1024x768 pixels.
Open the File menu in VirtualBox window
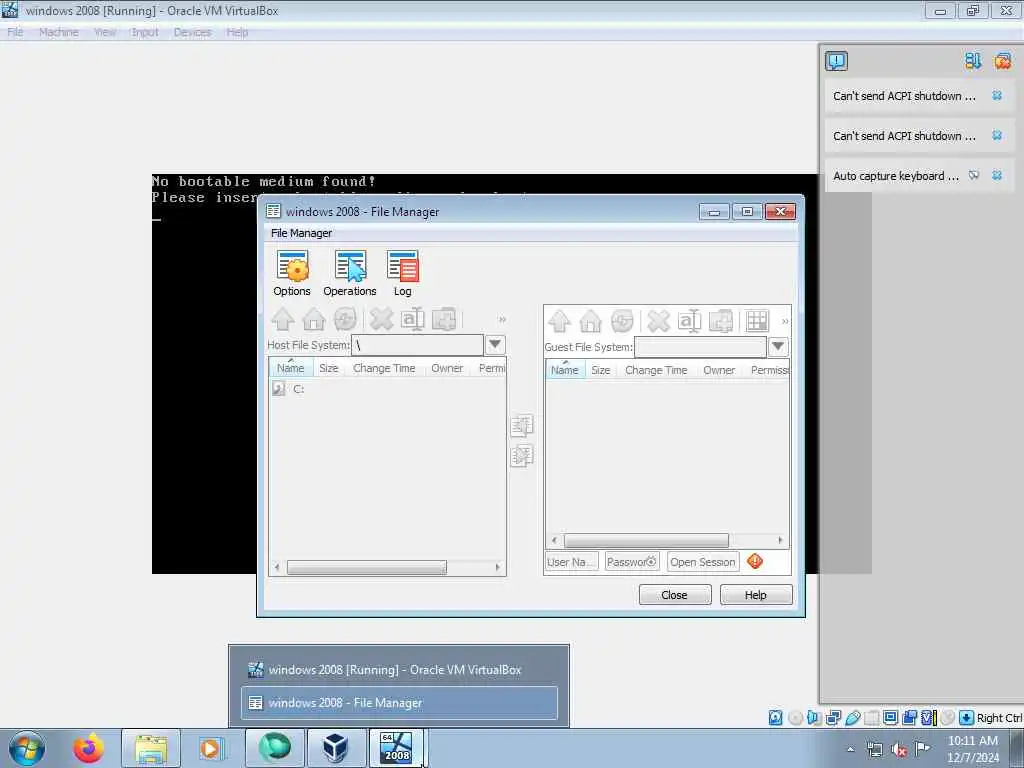pos(15,32)
